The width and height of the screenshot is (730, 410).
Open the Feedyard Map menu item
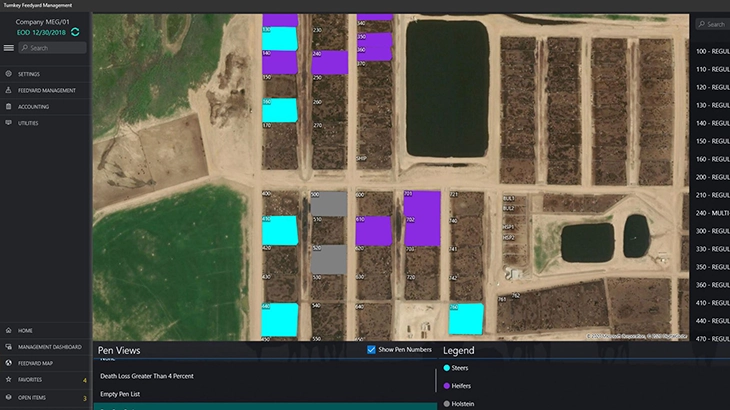[x=38, y=363]
